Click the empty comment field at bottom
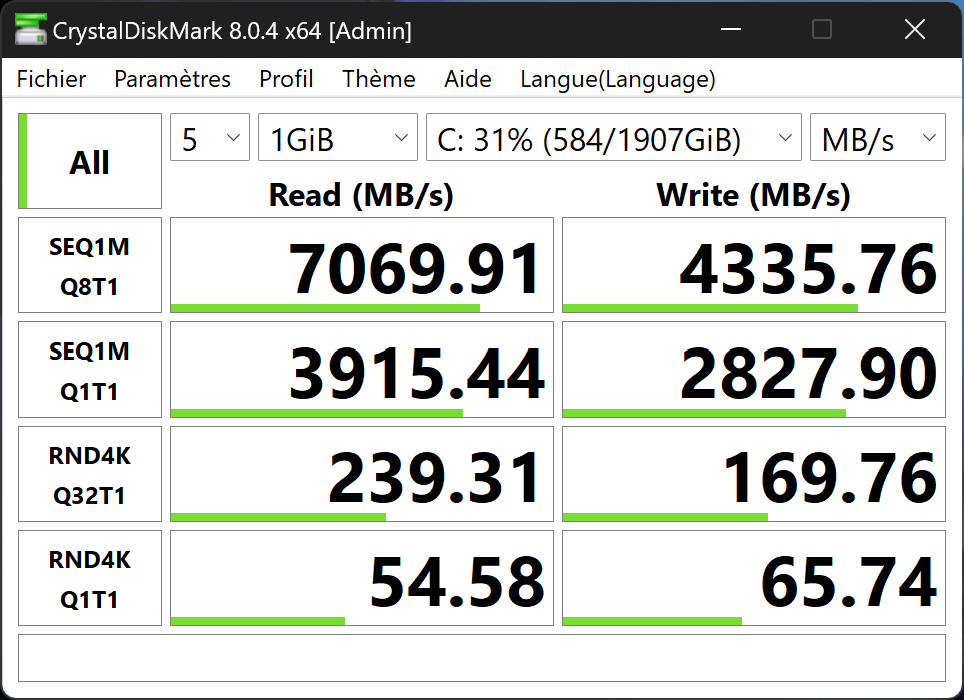964x700 pixels. pos(481,658)
